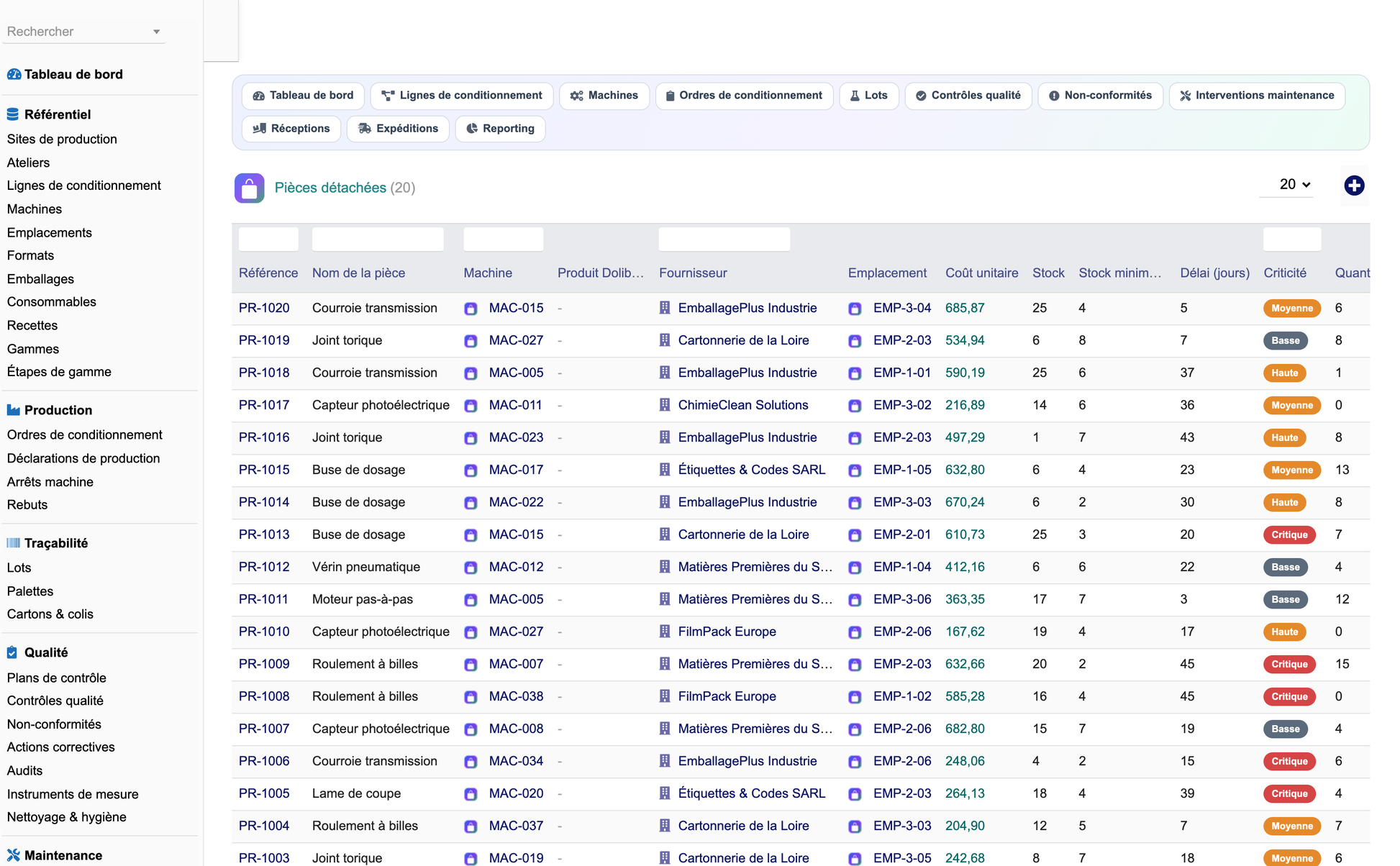Click the machine icon beside MAC-015 in PR-1020 row

click(x=471, y=309)
